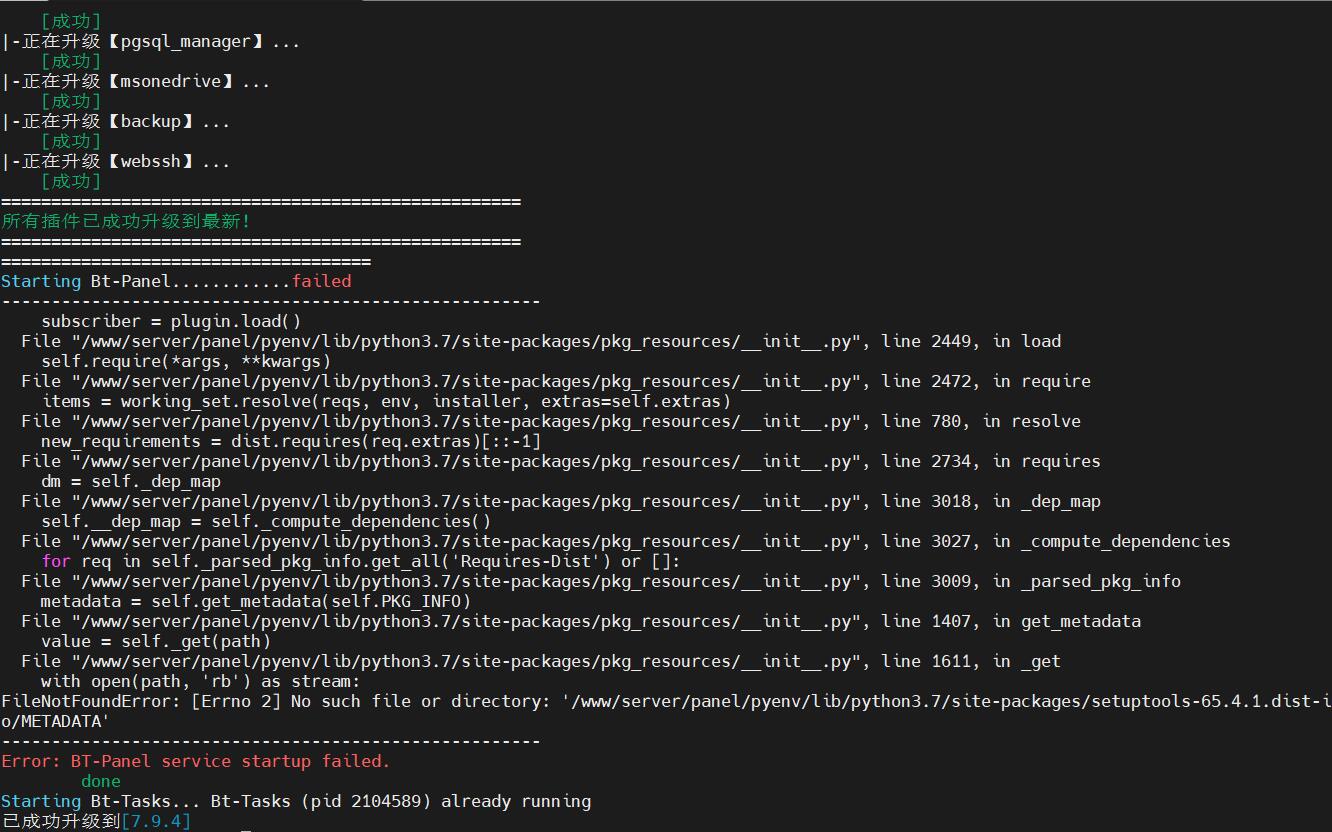Click the 'dm = self._dep_map' line

tap(131, 481)
